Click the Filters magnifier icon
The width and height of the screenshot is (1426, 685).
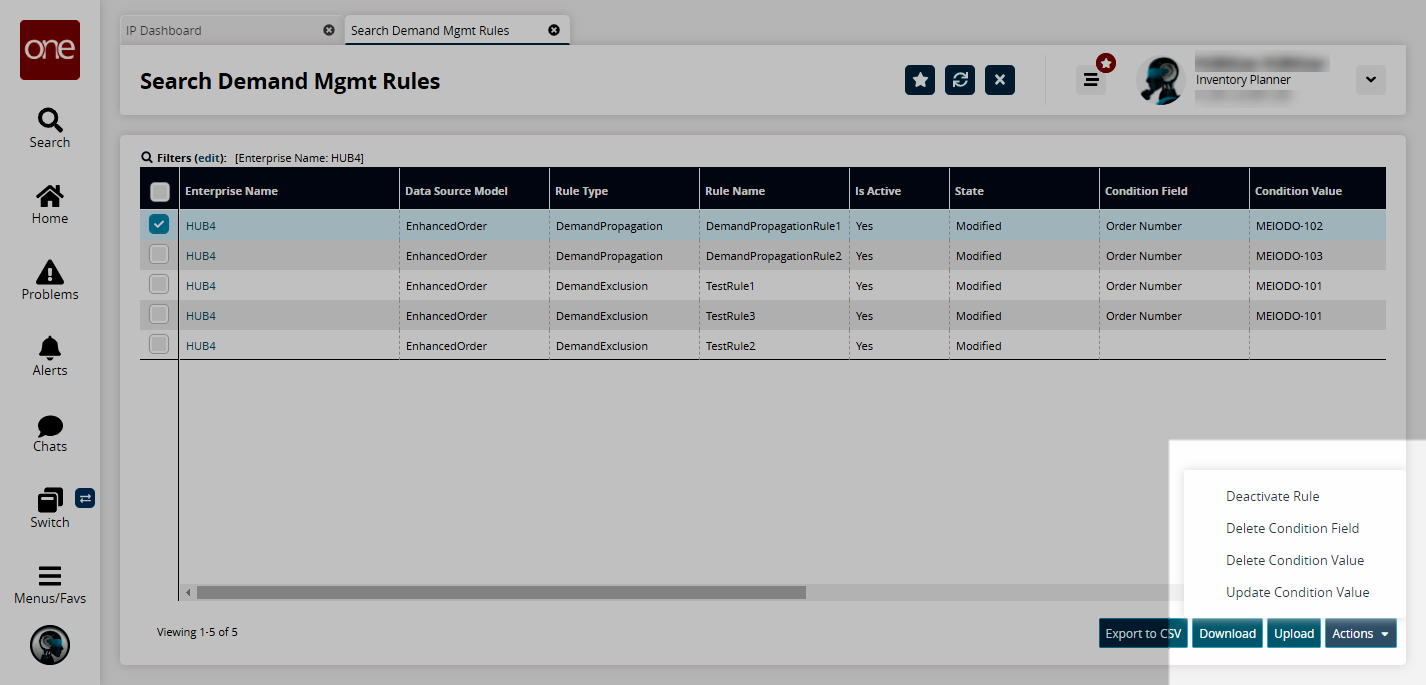147,158
